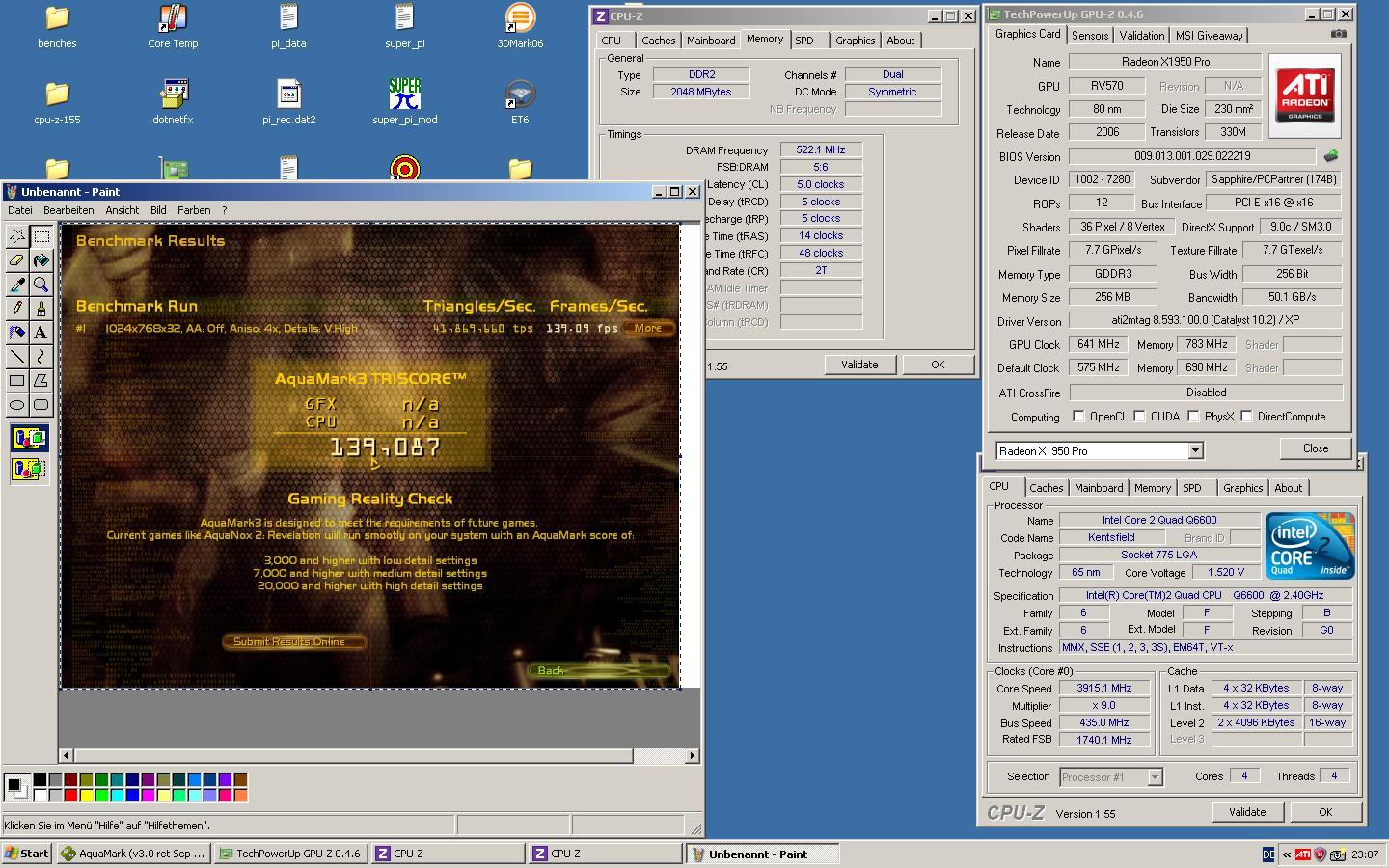Click Validate in the lower CPU-Z window
Image resolution: width=1389 pixels, height=868 pixels.
1247,812
